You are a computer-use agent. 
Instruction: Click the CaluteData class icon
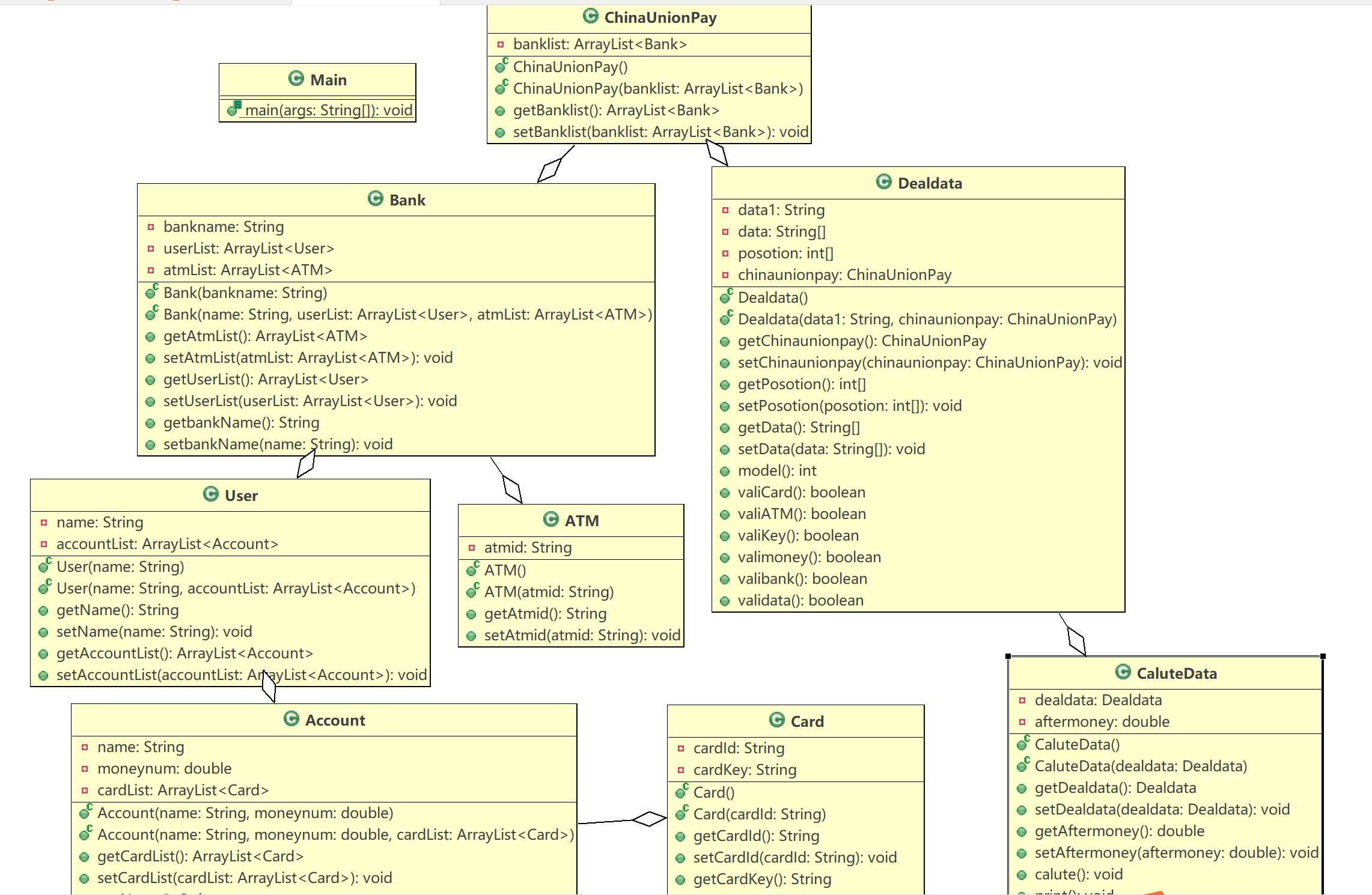click(1123, 672)
